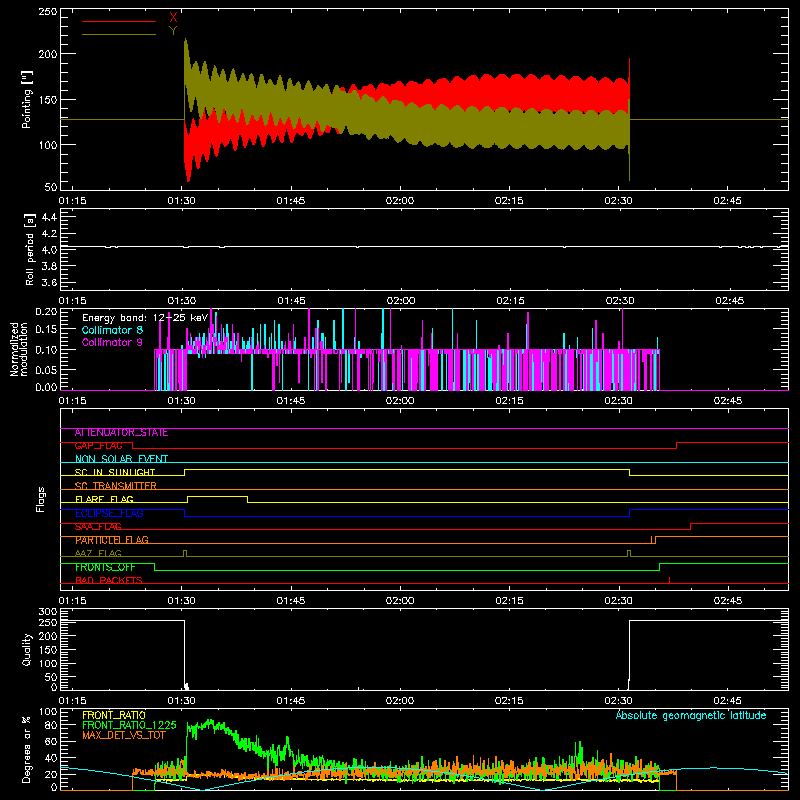This screenshot has height=800, width=800.
Task: Click the BAD_PACKETS red spike marker
Action: (x=669, y=580)
